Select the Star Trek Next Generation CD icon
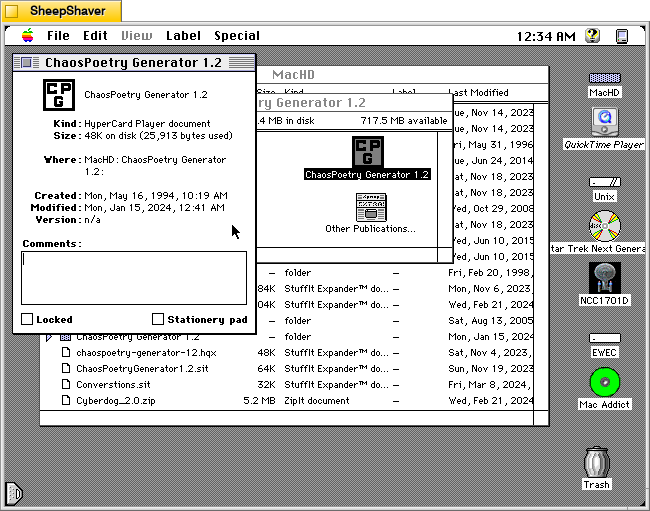This screenshot has width=650, height=511. 605,226
